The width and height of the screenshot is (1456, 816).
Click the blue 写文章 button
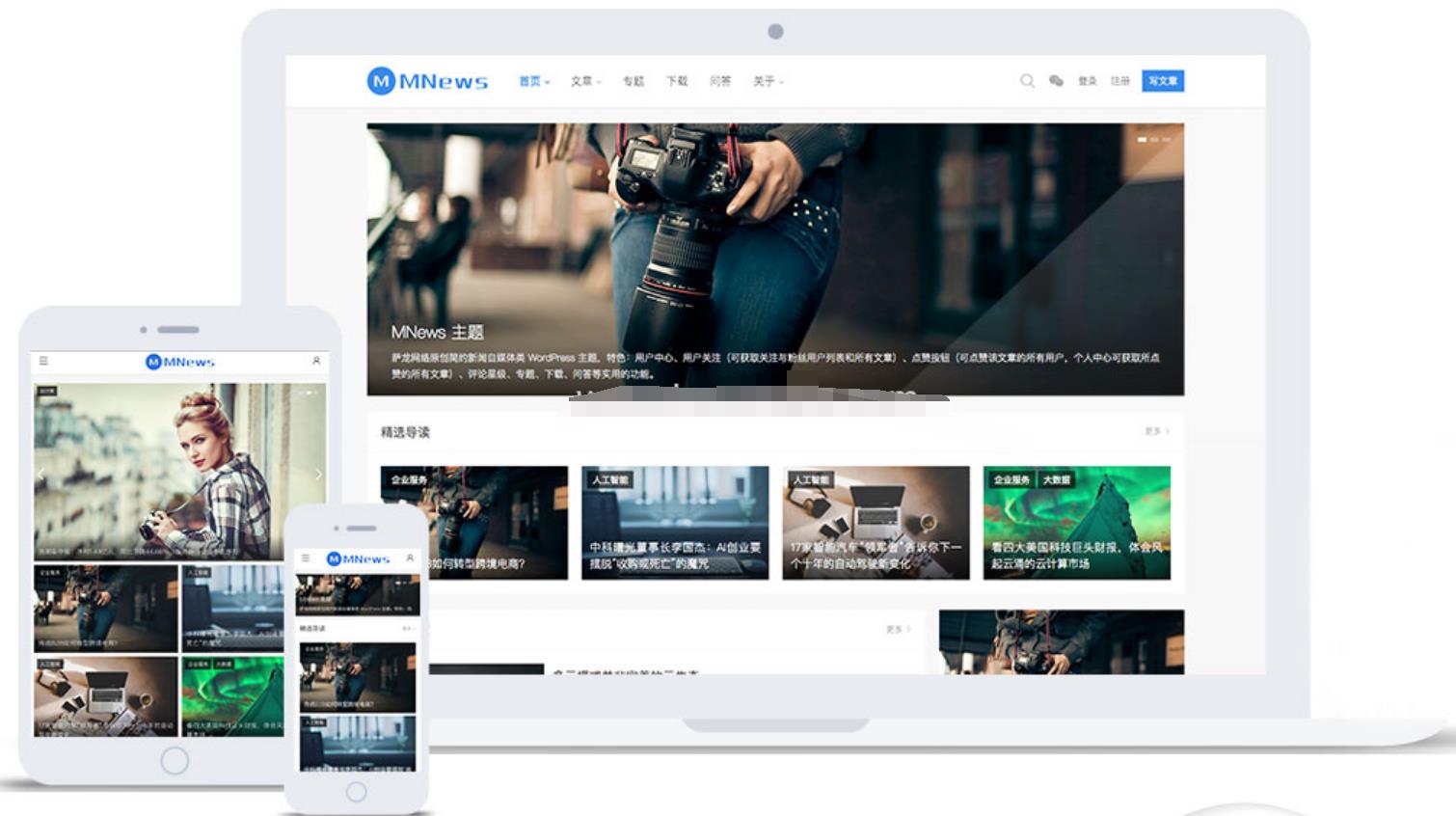pos(1162,81)
